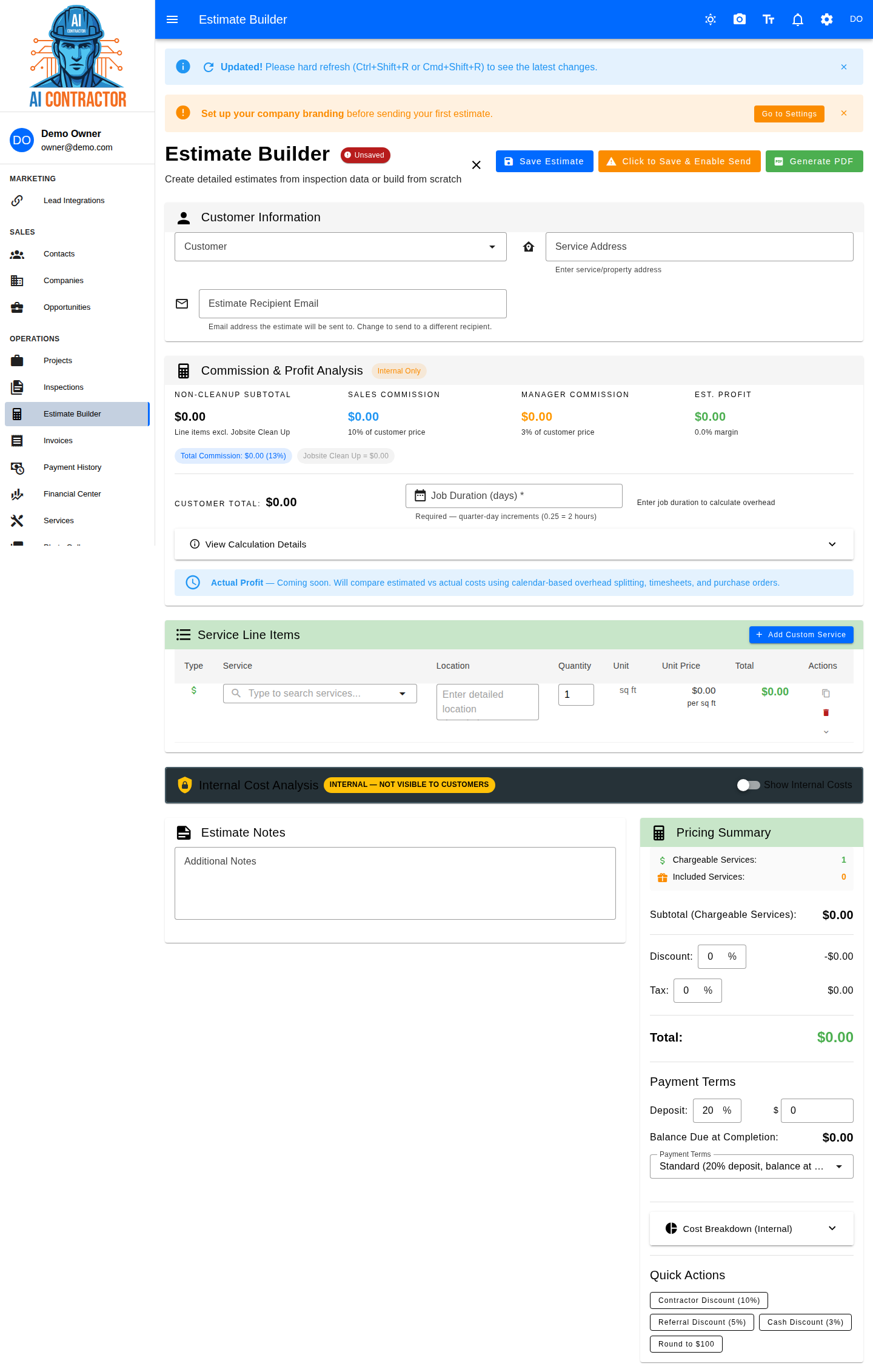Click the line item Location field
Image resolution: width=873 pixels, height=1372 pixels.
tap(487, 702)
